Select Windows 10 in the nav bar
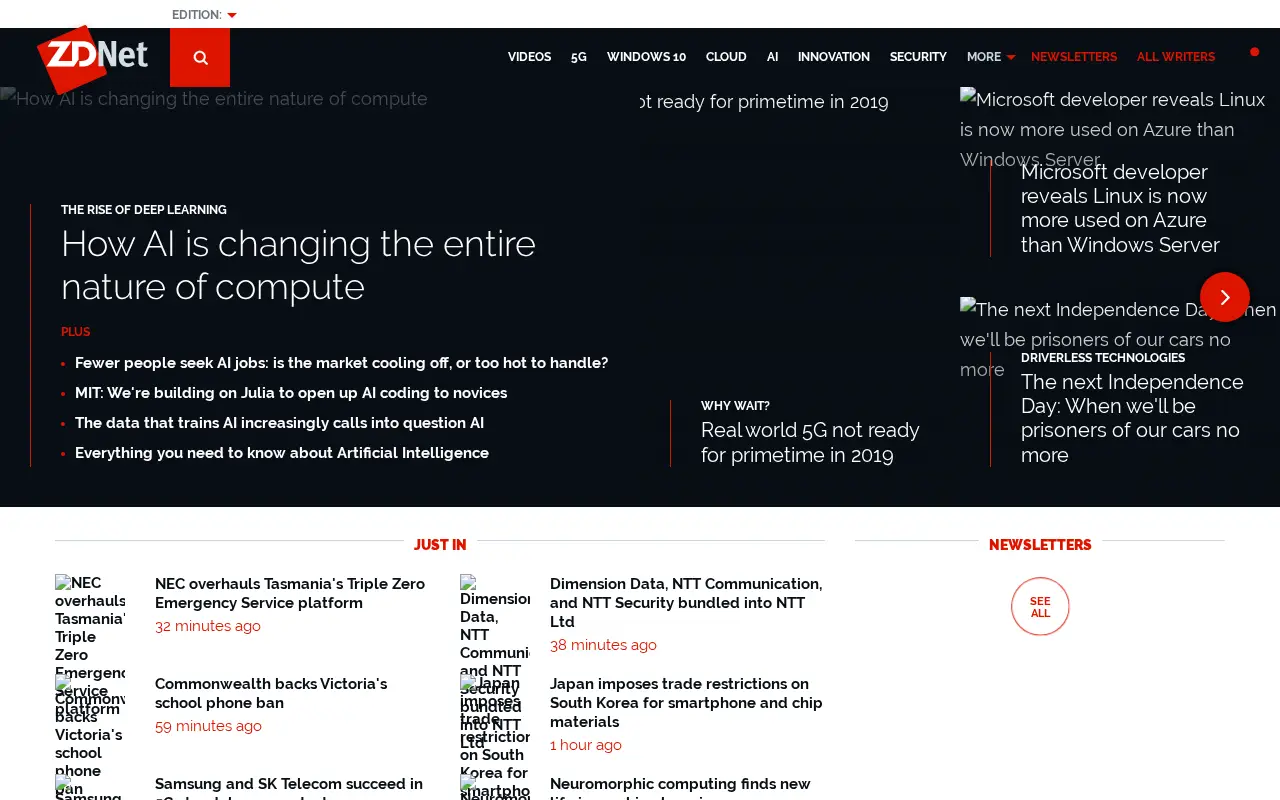 click(x=646, y=57)
